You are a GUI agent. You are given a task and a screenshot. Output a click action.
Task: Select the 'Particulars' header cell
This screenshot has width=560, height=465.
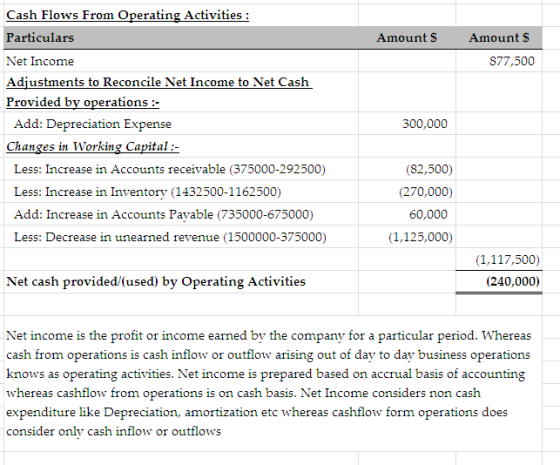coord(40,38)
